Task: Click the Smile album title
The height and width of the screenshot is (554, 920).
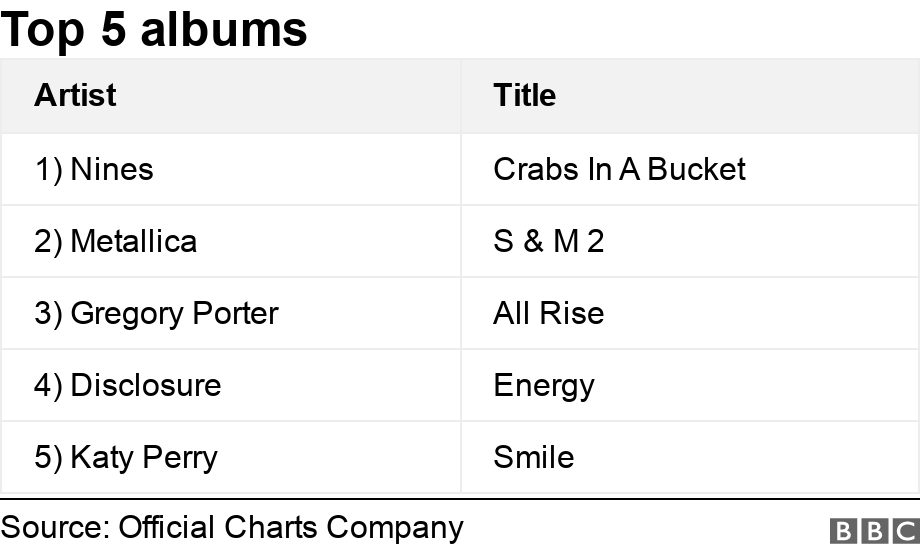Action: point(534,457)
